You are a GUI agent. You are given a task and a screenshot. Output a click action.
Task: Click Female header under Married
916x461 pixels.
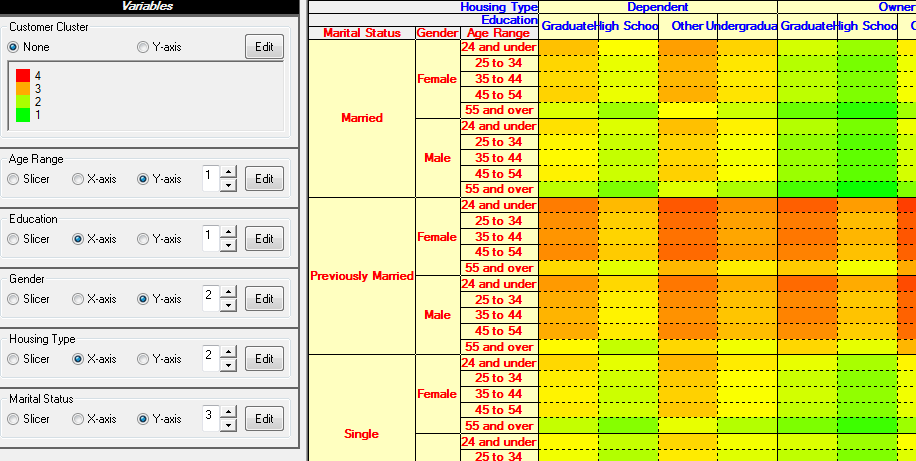coord(437,78)
